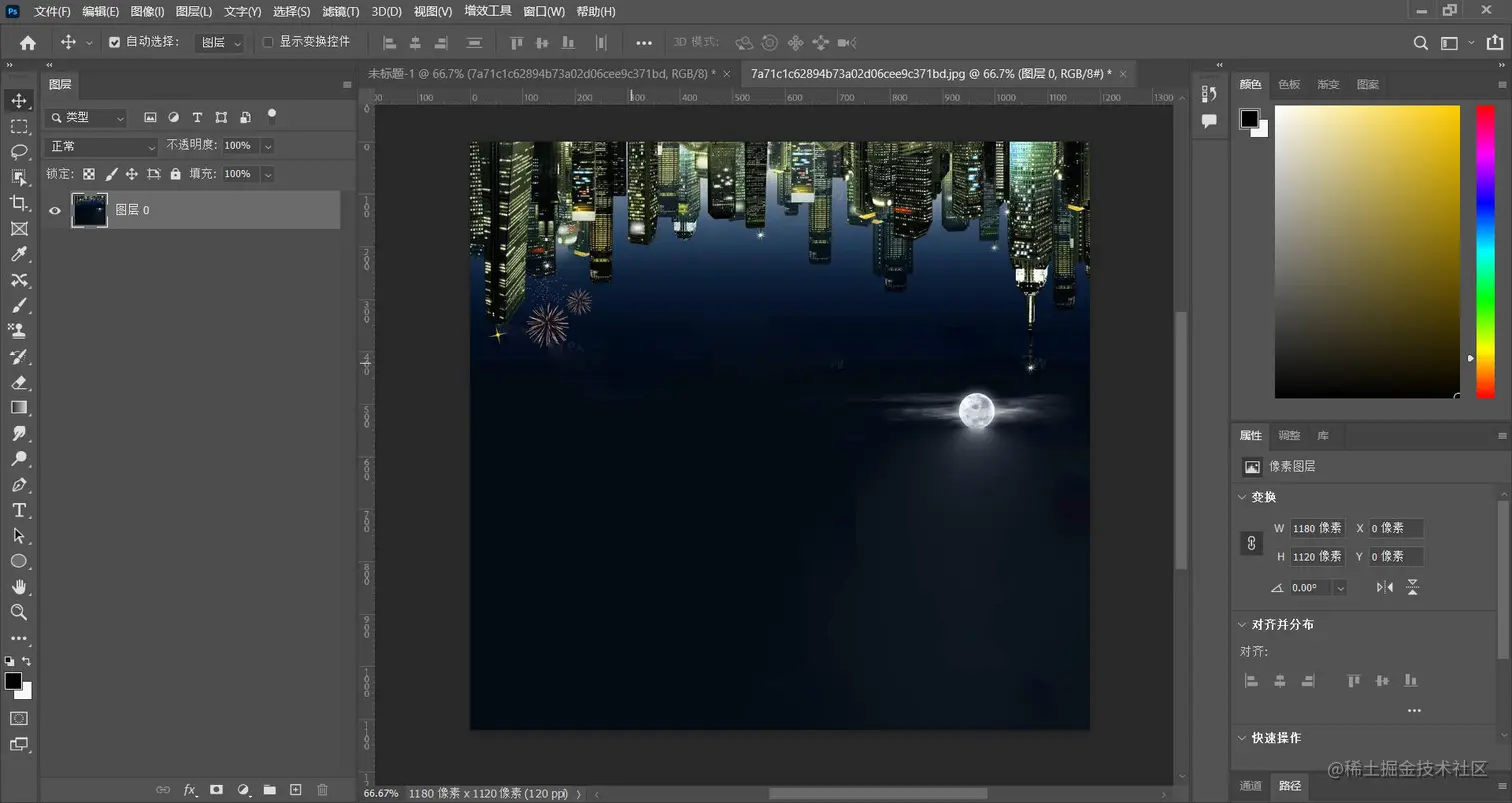This screenshot has width=1512, height=803.
Task: Click the 图层 0 layer thumbnail
Action: 89,210
